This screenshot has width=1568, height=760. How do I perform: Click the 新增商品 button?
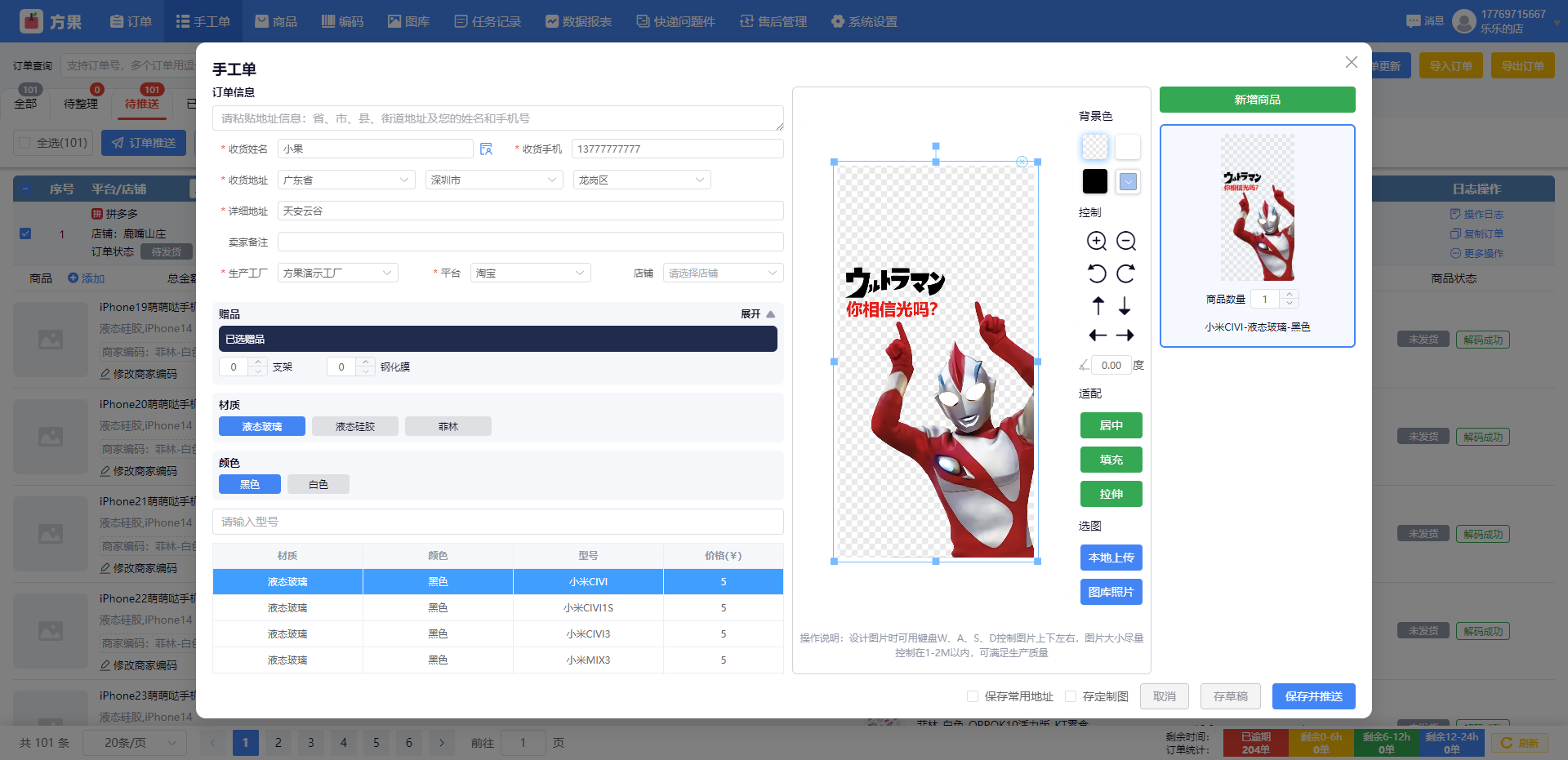coord(1258,100)
